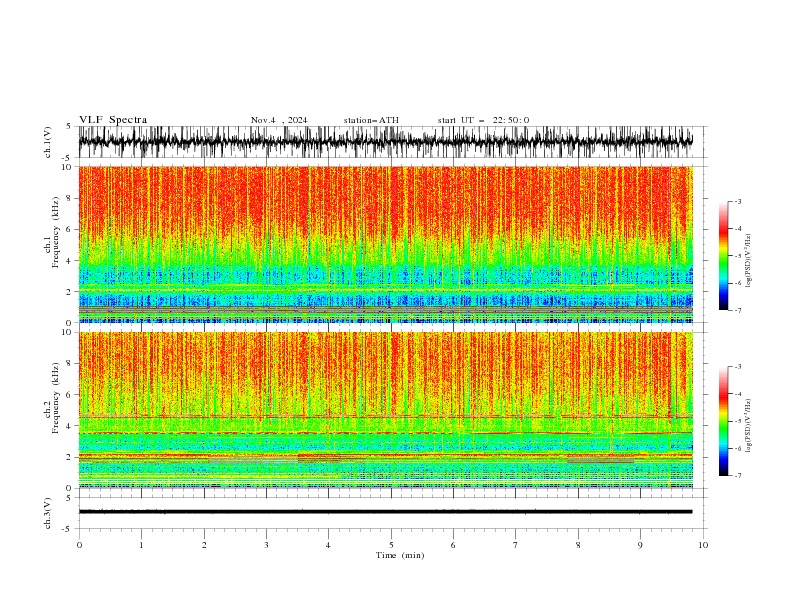Click the "-7" tick on ch.2 colorbar

click(737, 475)
